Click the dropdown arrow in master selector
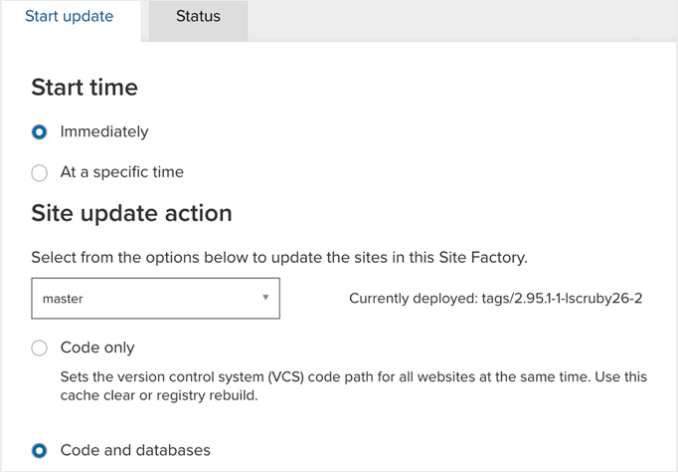The width and height of the screenshot is (678, 472). click(x=265, y=298)
